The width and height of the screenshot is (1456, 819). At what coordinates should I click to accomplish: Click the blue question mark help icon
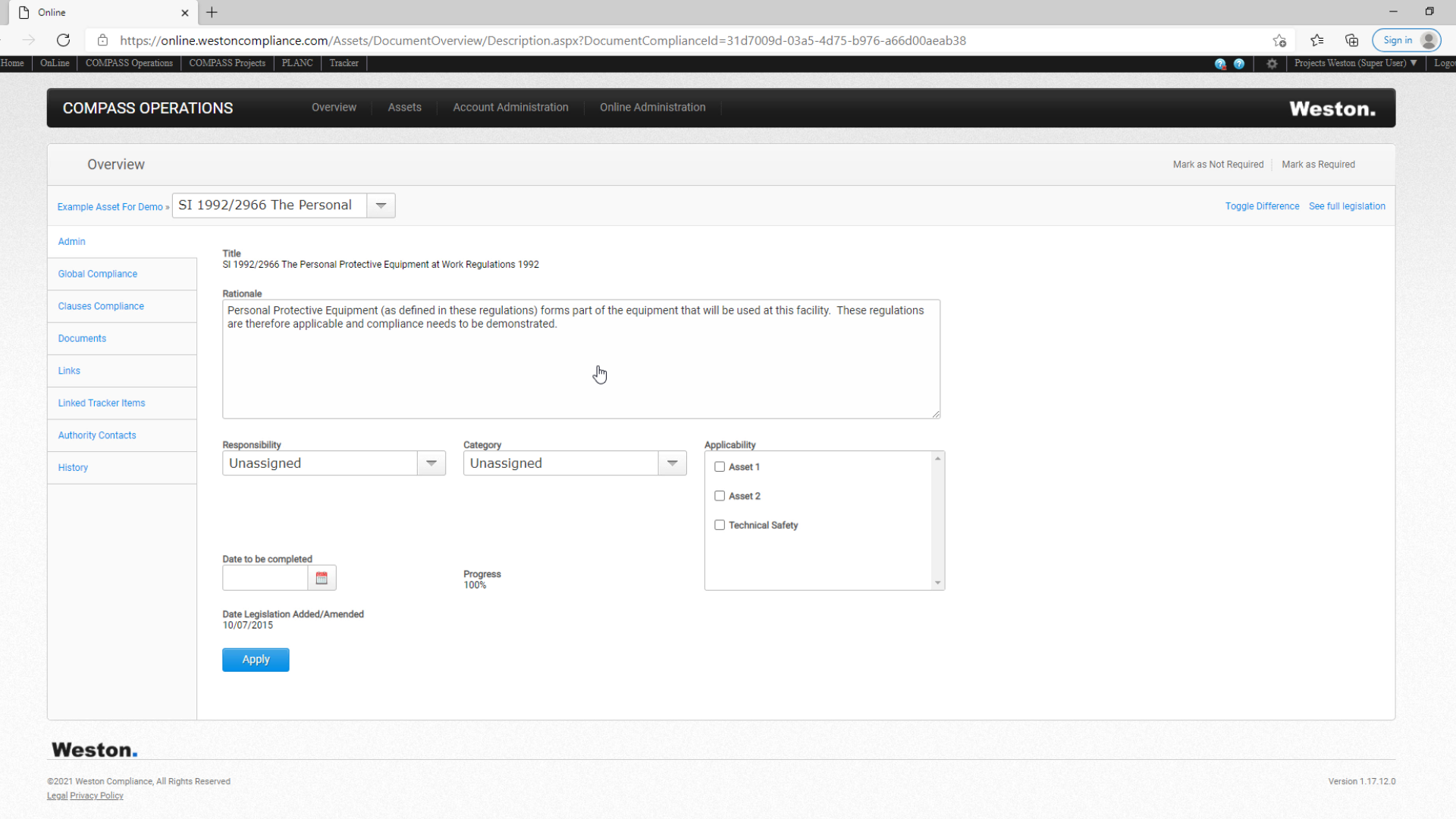point(1239,64)
